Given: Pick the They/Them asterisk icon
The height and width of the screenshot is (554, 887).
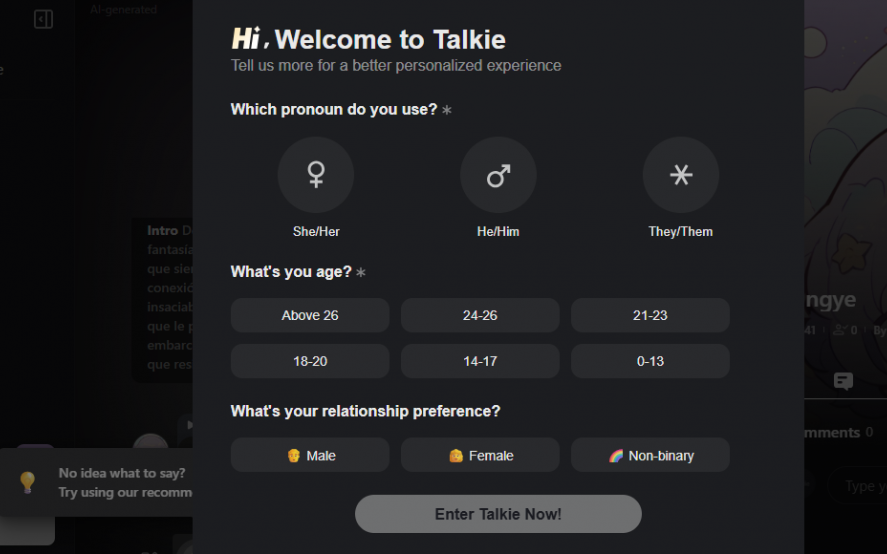Looking at the screenshot, I should pos(680,175).
